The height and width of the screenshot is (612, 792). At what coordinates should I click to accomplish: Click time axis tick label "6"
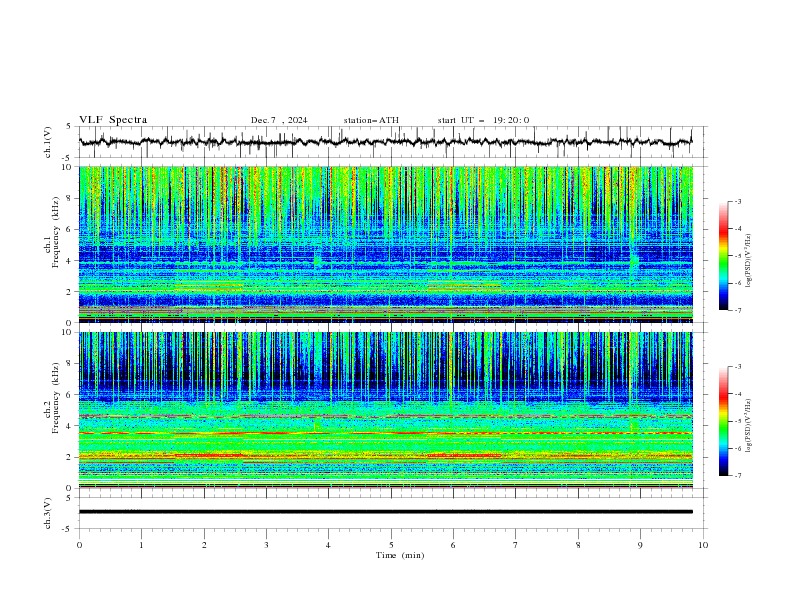coord(453,545)
